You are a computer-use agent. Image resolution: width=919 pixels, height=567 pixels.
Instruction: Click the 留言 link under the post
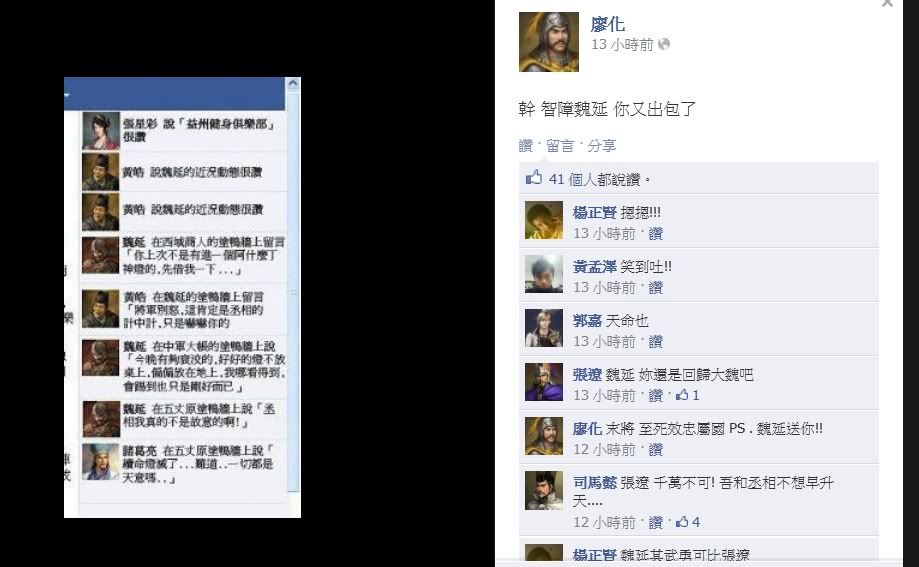click(x=560, y=145)
